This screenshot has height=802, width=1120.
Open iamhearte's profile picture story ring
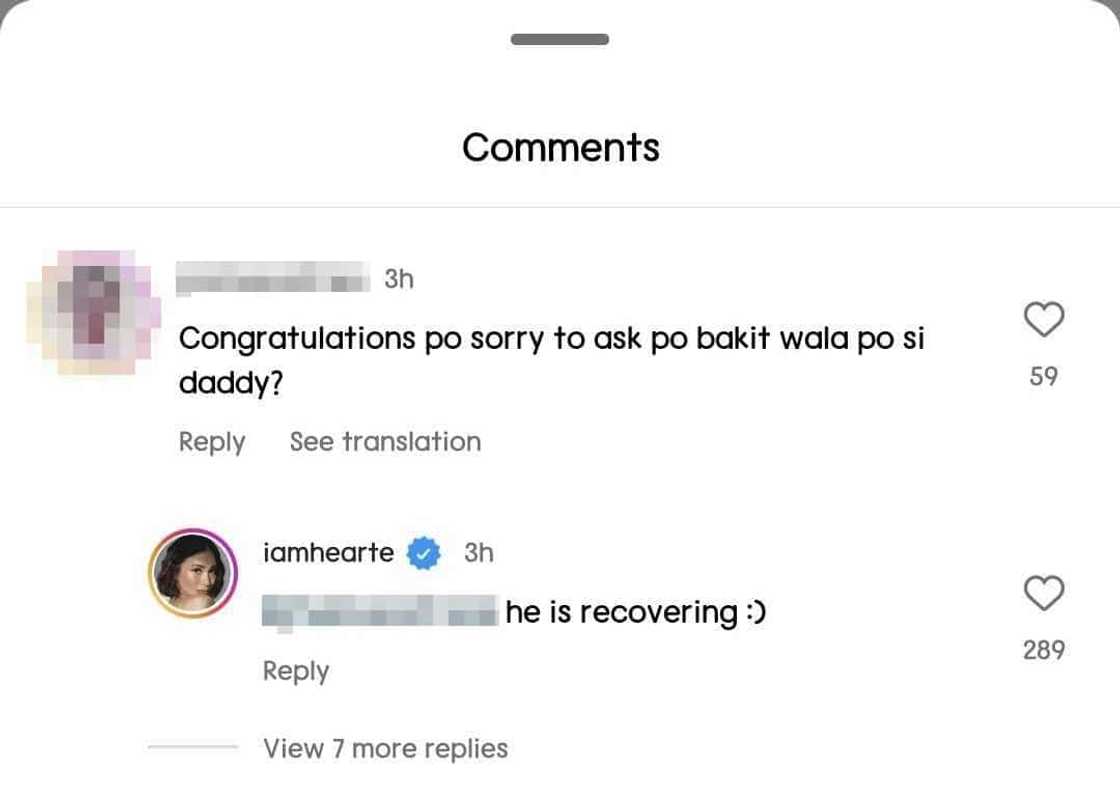193,573
